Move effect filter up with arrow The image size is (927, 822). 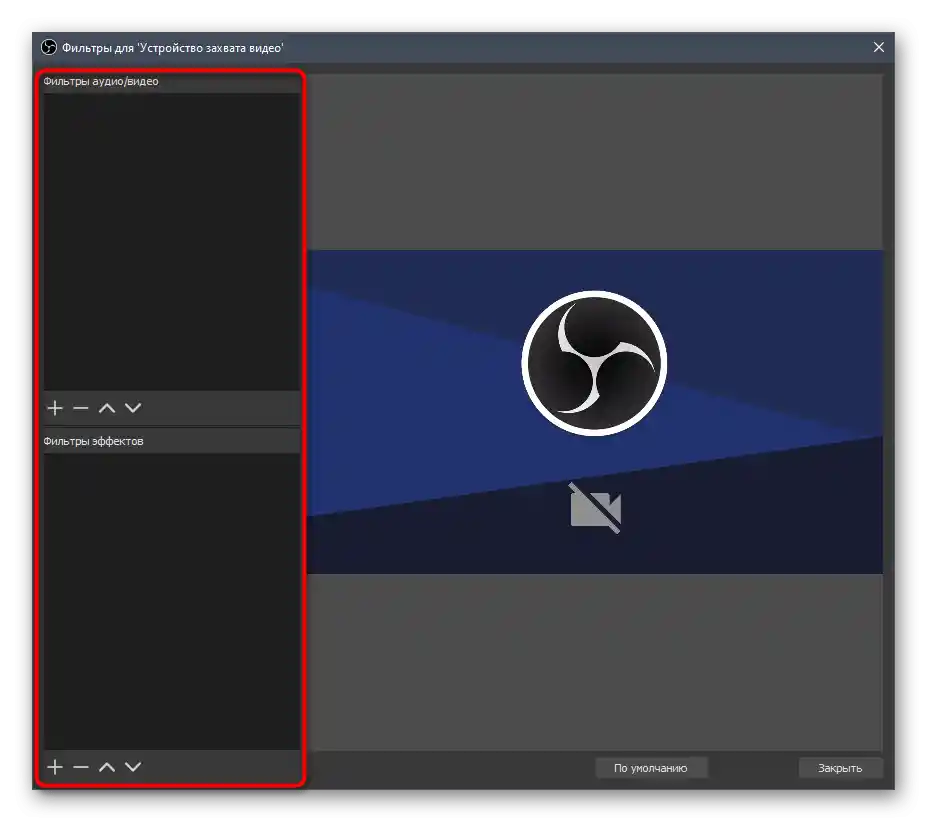click(x=107, y=767)
